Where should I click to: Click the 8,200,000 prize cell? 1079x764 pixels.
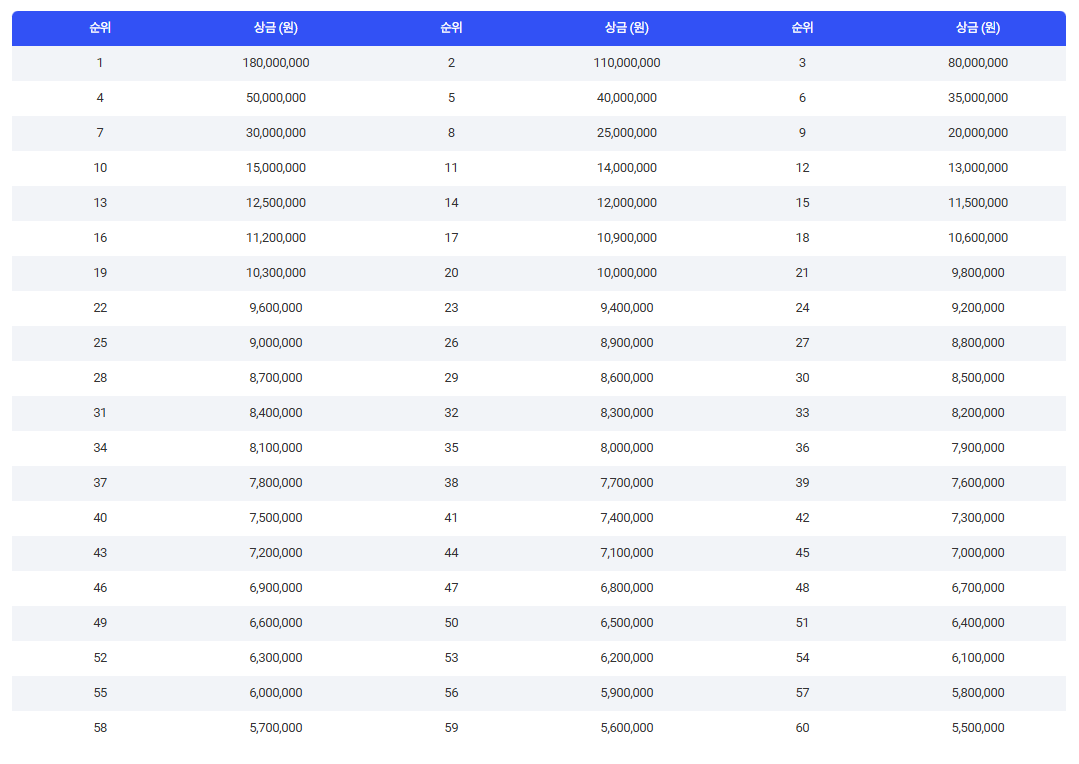point(977,413)
